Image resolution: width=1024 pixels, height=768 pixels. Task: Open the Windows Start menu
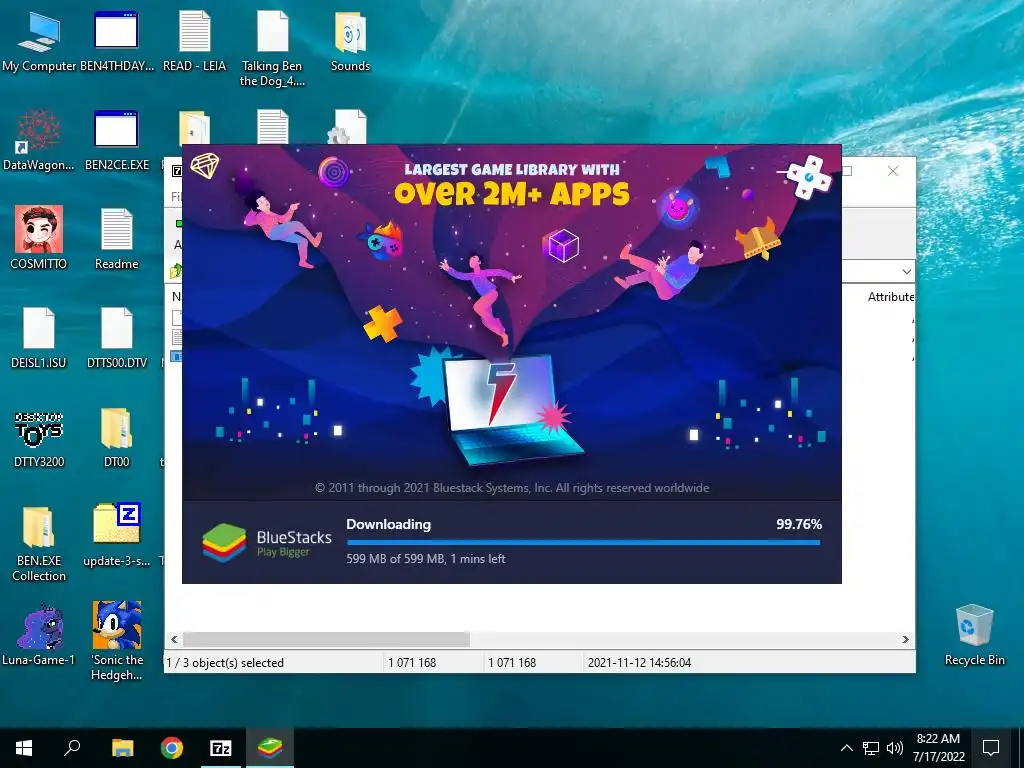(x=24, y=748)
